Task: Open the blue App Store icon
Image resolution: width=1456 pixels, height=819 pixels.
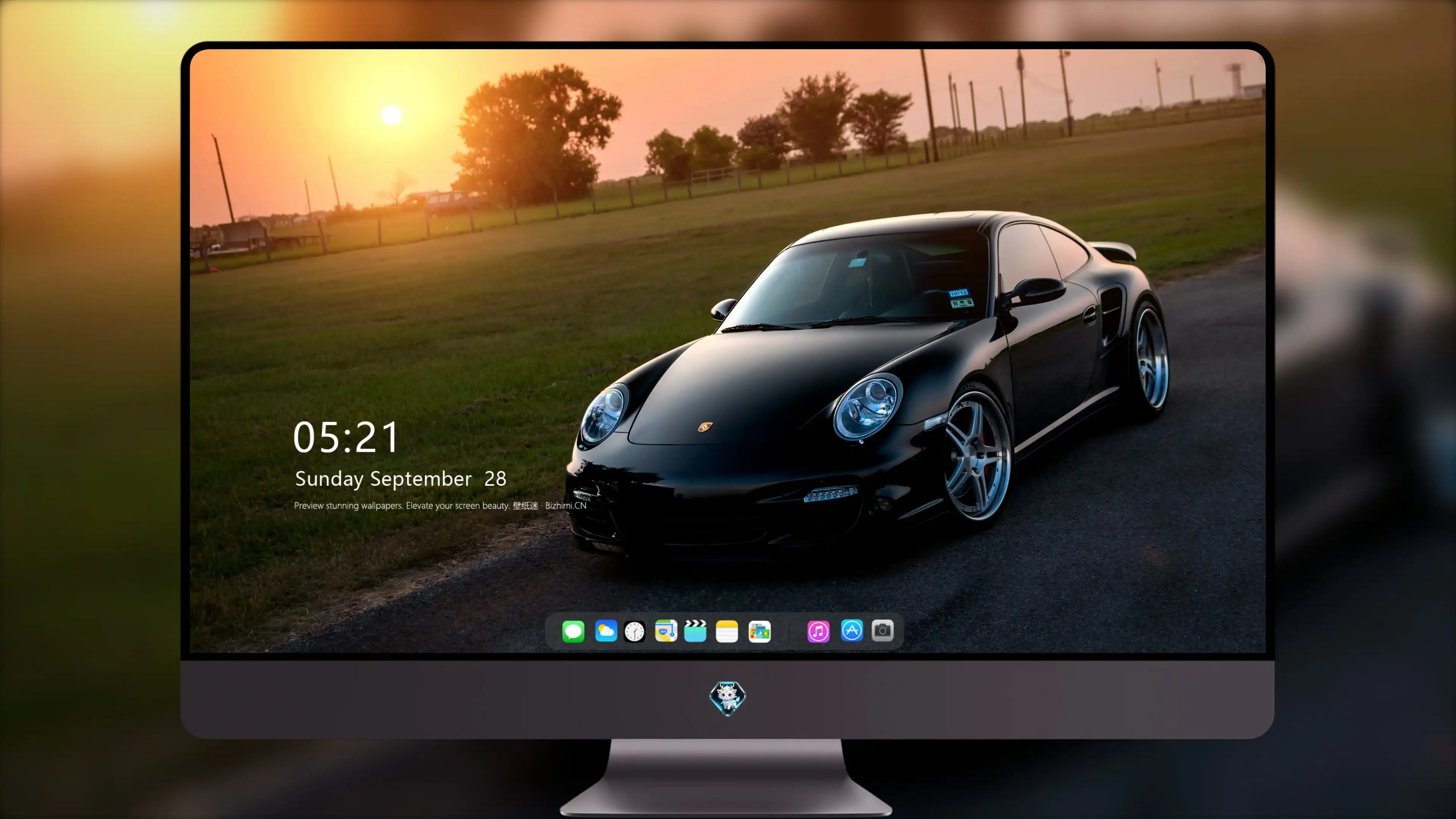Action: [852, 630]
